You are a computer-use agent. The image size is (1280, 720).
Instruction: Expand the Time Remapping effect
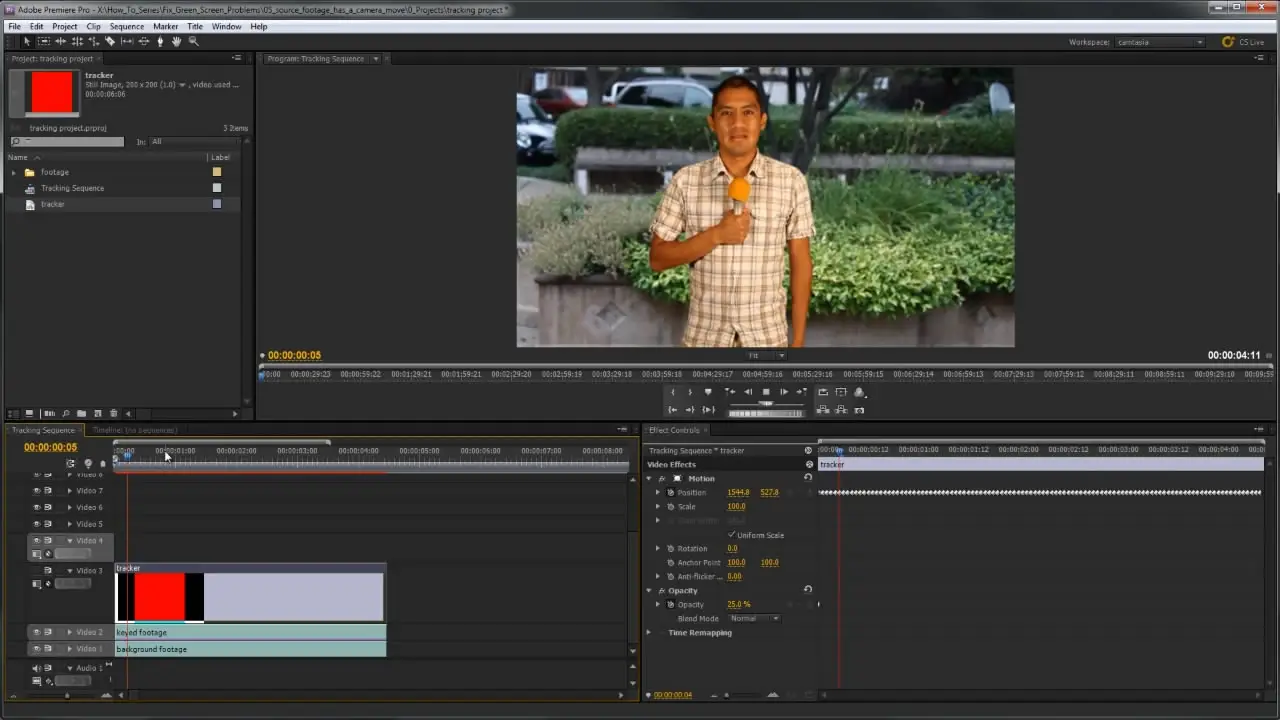click(x=649, y=633)
